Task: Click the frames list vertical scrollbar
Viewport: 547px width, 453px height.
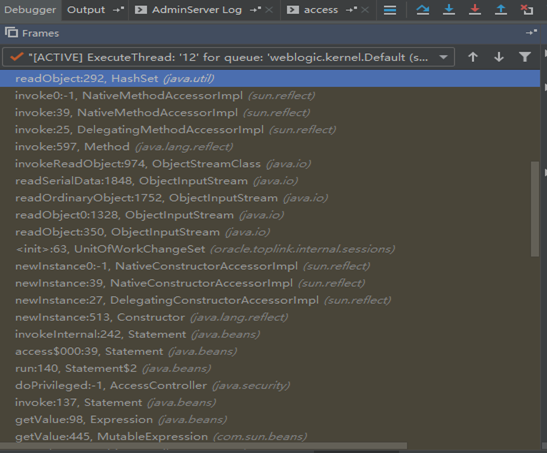Action: (x=535, y=209)
